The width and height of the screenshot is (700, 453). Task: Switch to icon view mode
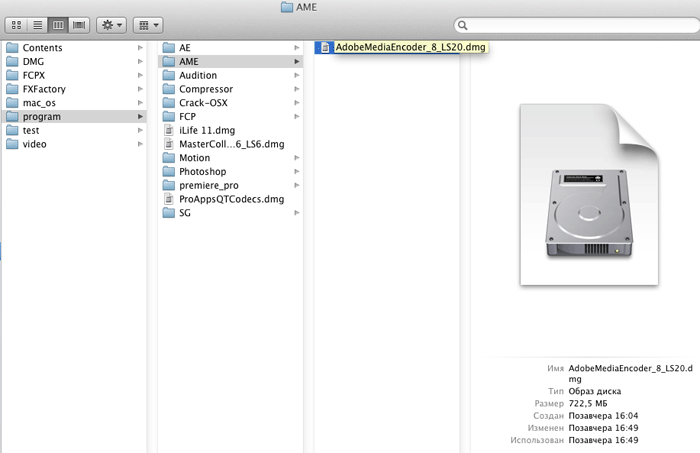[17, 25]
